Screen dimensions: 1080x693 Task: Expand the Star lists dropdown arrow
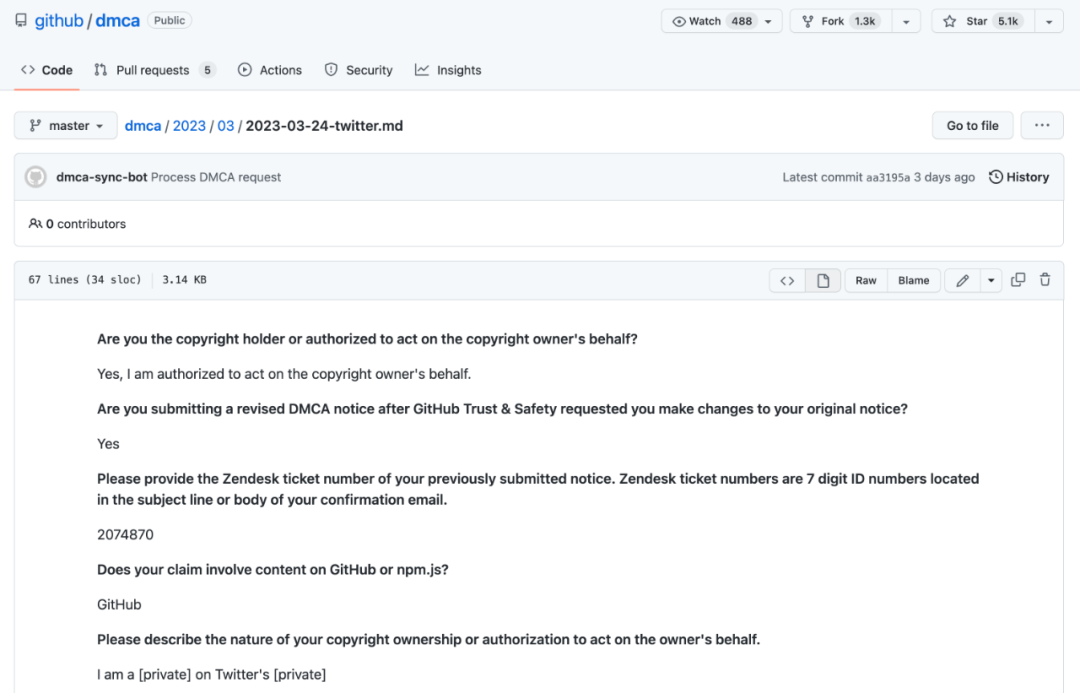pyautogui.click(x=1048, y=21)
